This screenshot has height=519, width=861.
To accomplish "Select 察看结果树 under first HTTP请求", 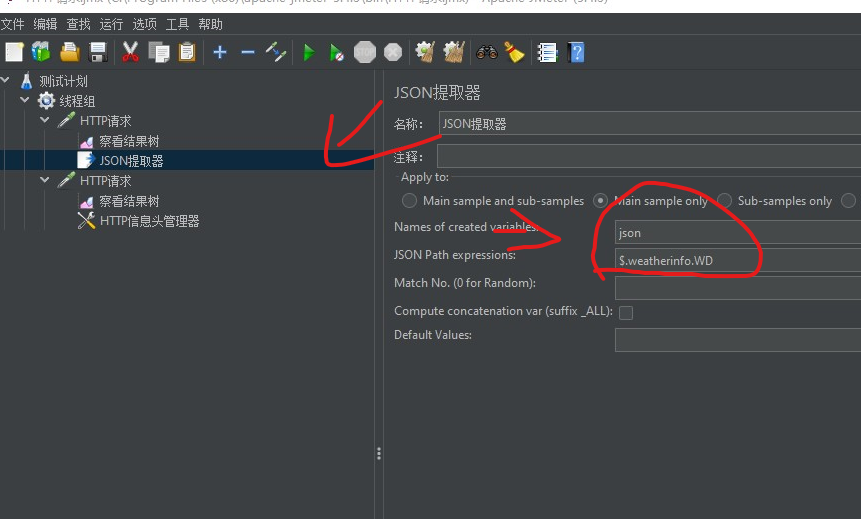I will pyautogui.click(x=129, y=141).
